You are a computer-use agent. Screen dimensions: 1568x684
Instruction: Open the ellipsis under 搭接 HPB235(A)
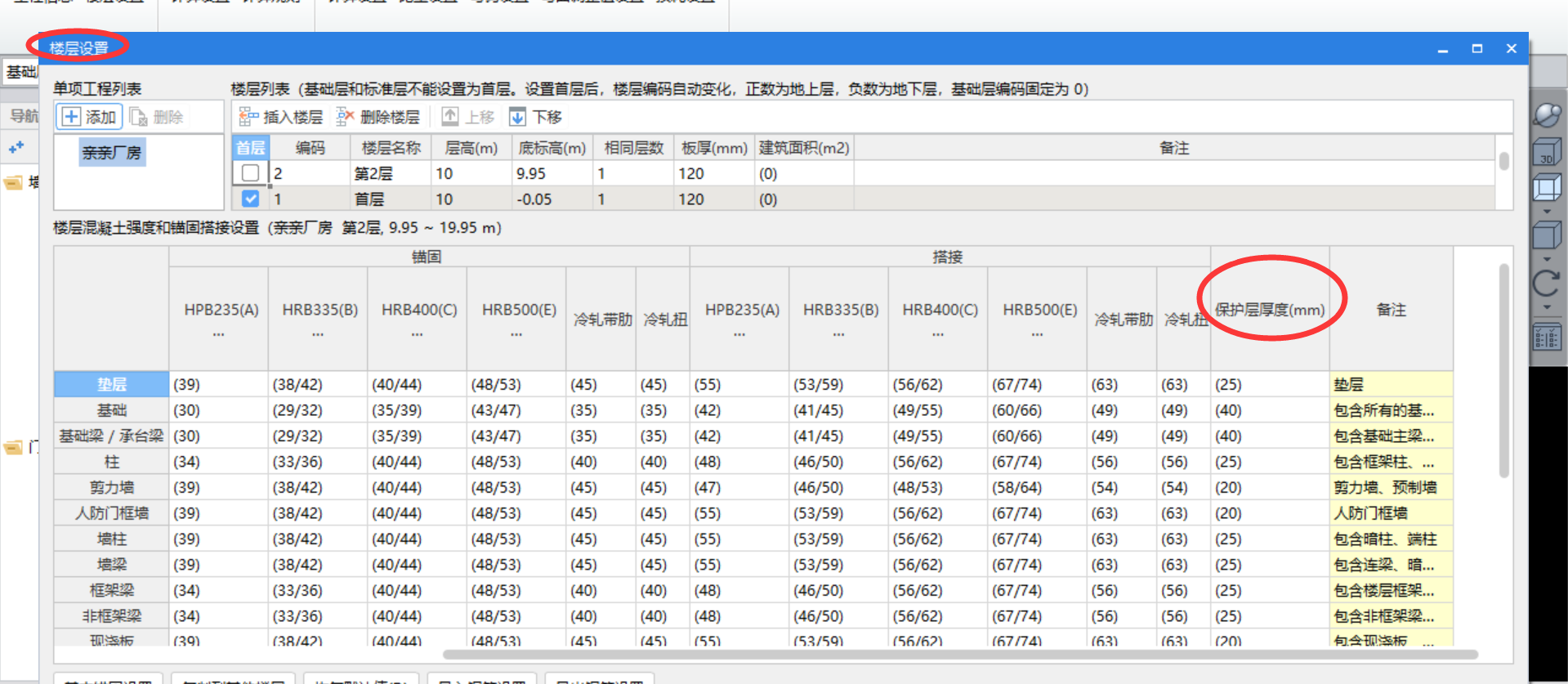[739, 334]
